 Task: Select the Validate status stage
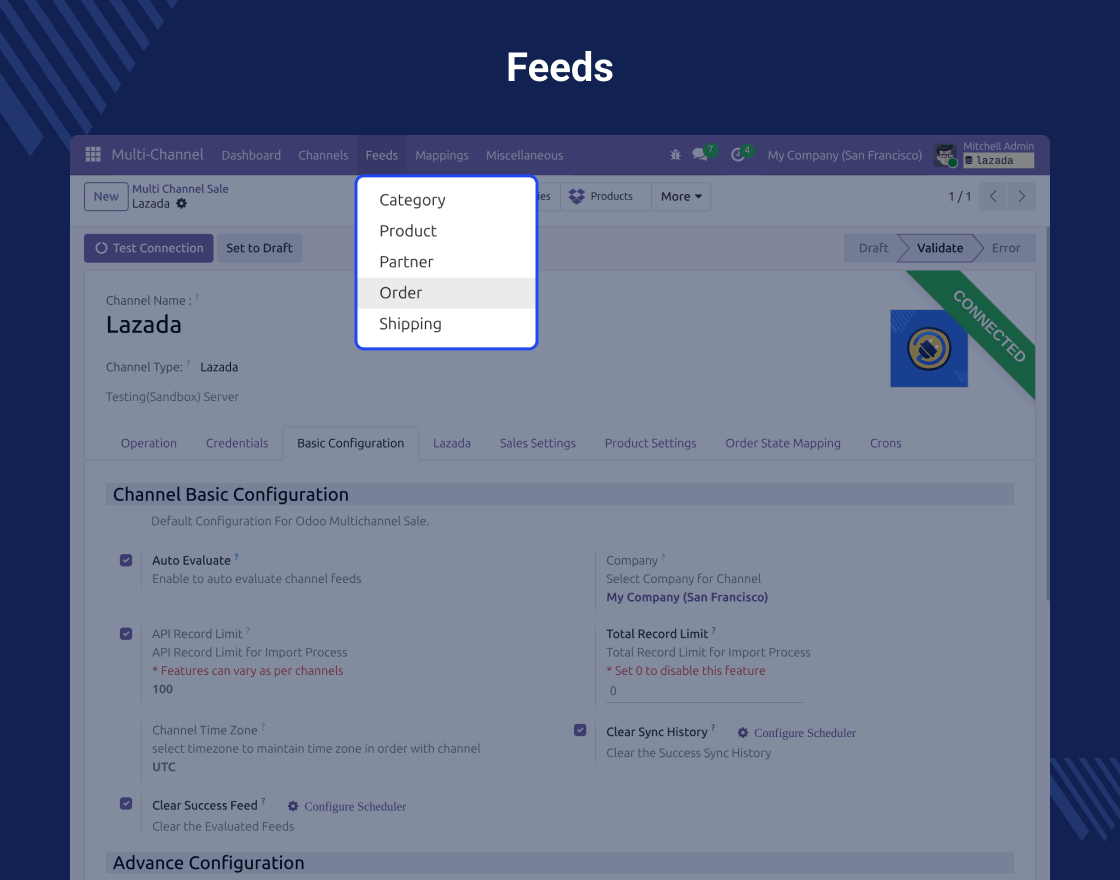[x=939, y=248]
